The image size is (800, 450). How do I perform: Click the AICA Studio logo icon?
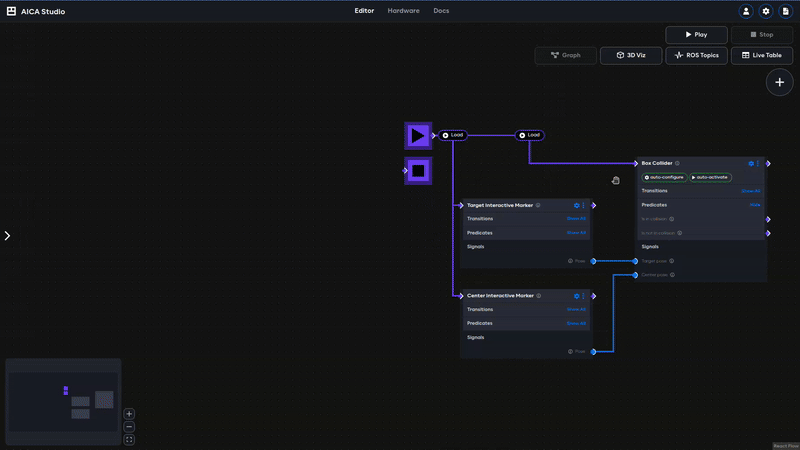click(x=11, y=11)
